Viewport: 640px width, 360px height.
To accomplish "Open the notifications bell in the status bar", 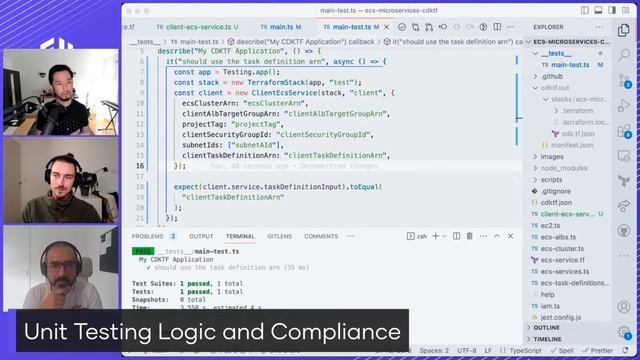I will [x=625, y=350].
